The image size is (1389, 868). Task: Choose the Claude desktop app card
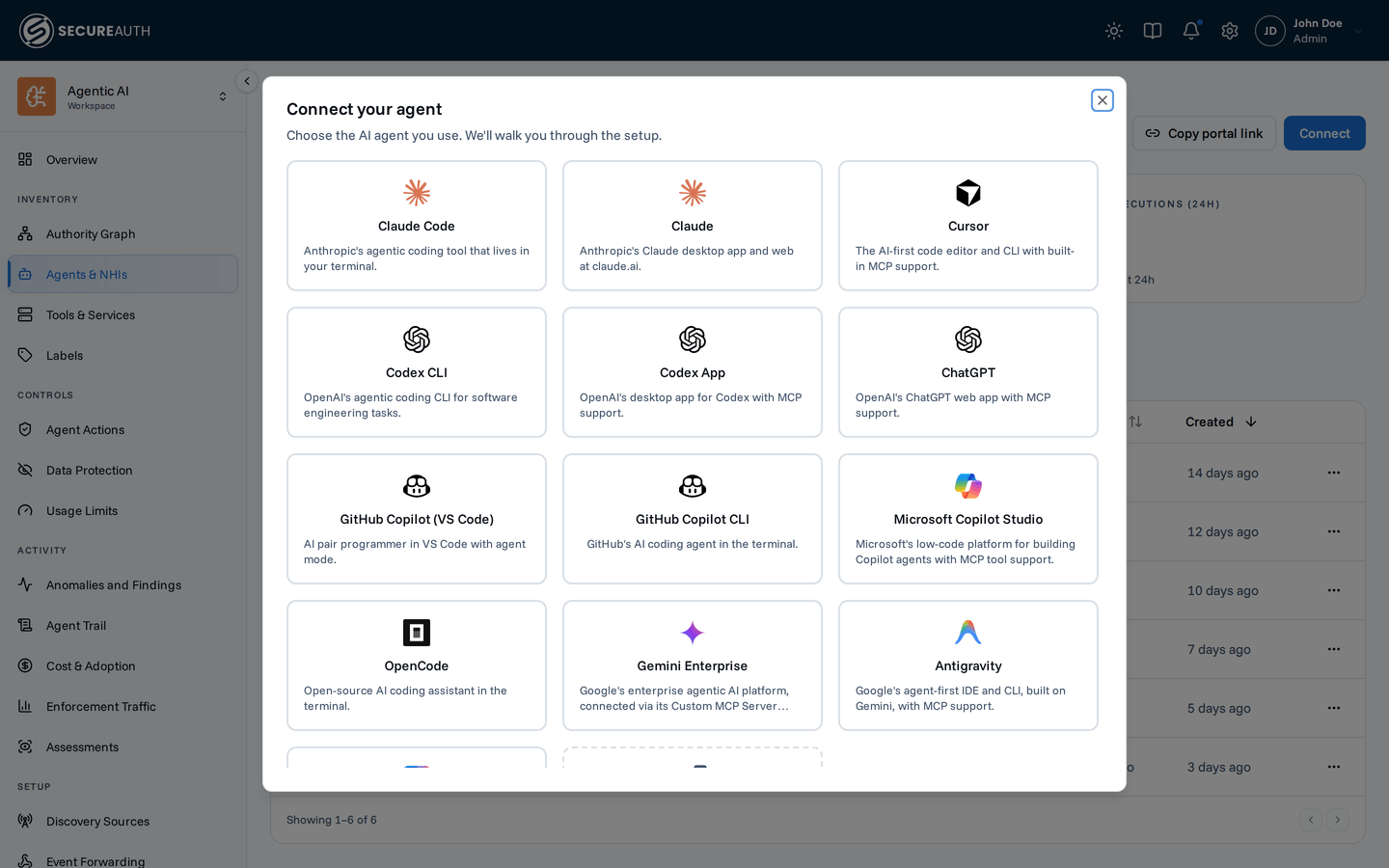pyautogui.click(x=693, y=226)
